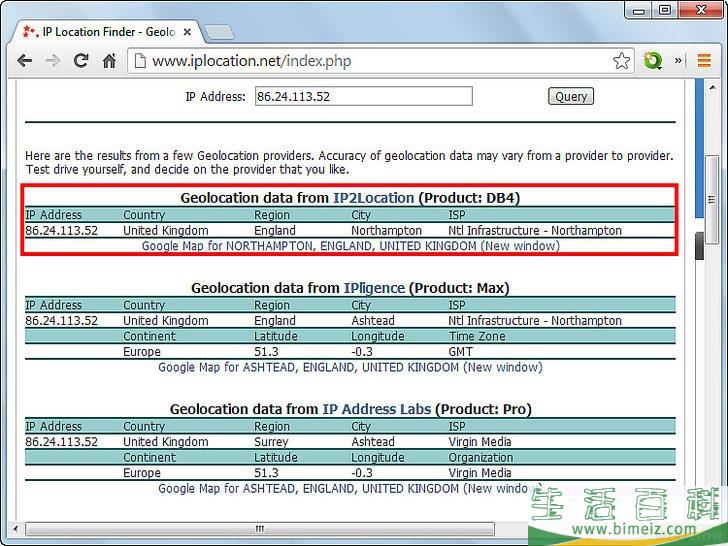Open Google Map for NORTHAMPTON link
This screenshot has height=546, width=728.
click(351, 246)
